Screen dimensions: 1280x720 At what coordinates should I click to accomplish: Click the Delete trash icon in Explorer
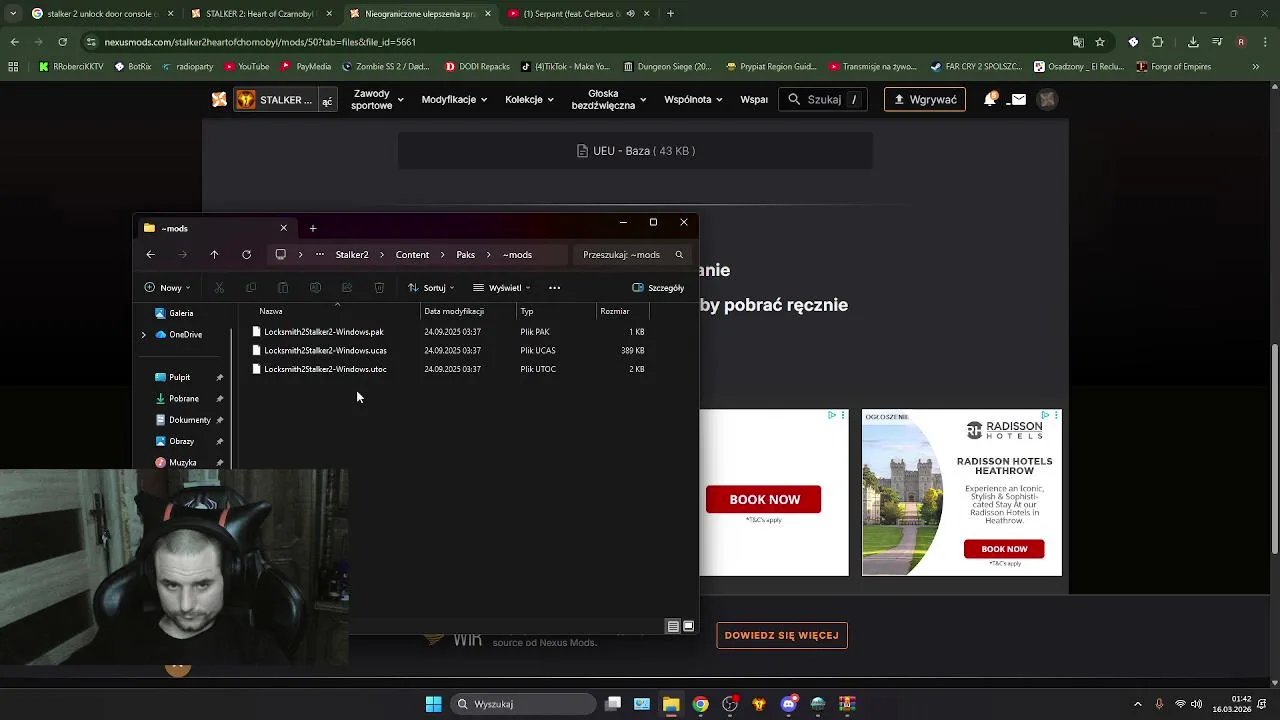pos(379,288)
